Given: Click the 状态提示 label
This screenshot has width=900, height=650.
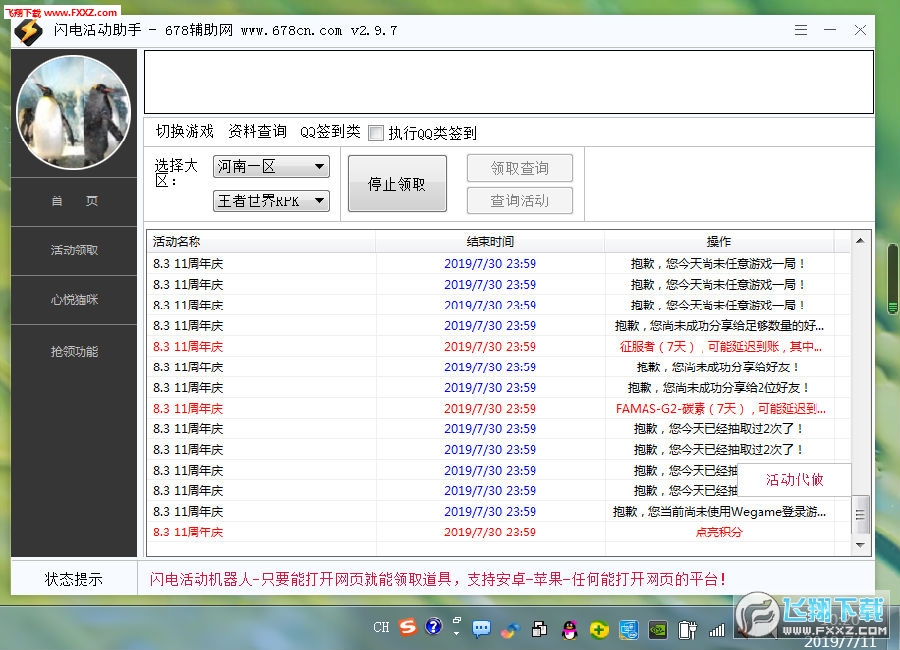Looking at the screenshot, I should pyautogui.click(x=73, y=579).
